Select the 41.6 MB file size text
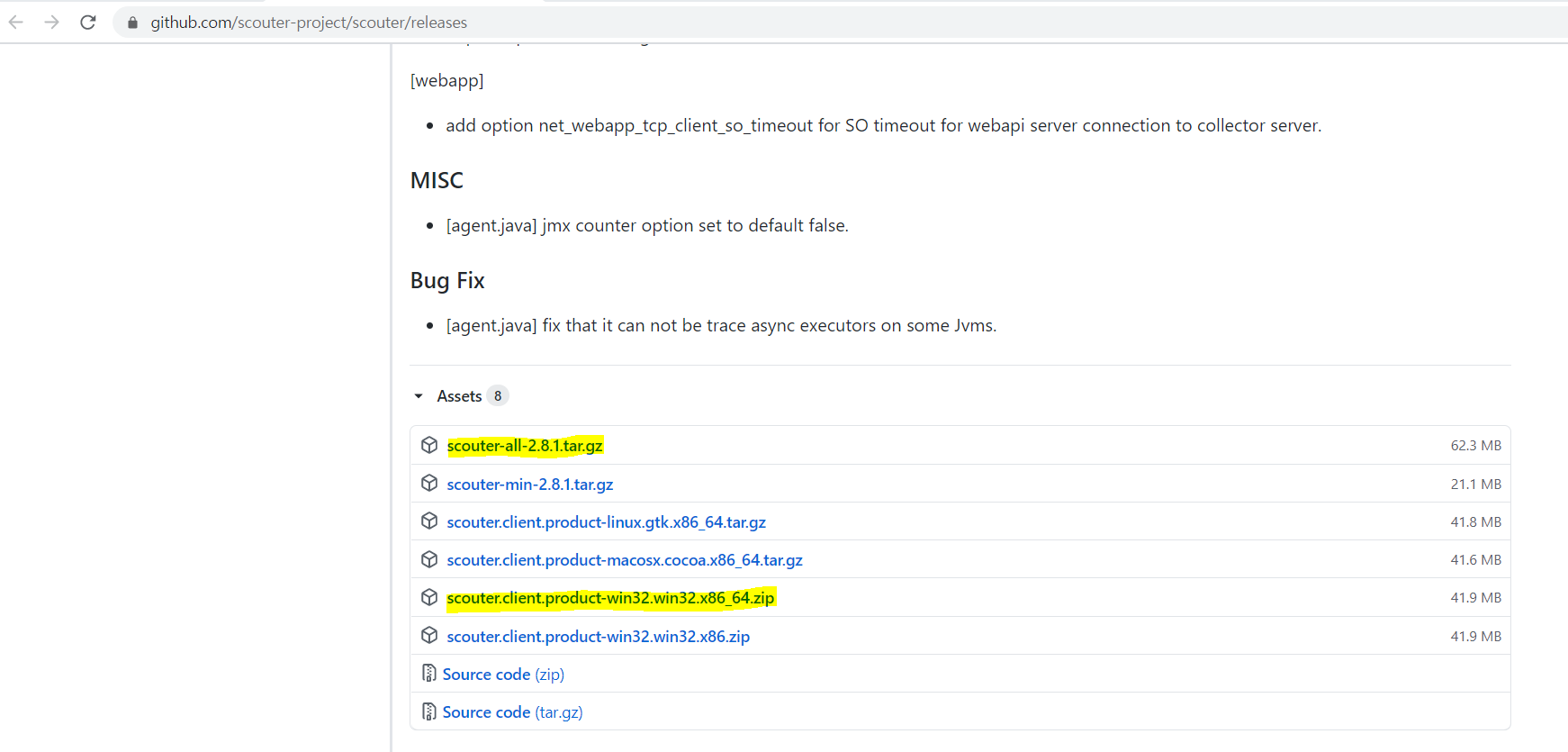 click(x=1475, y=560)
